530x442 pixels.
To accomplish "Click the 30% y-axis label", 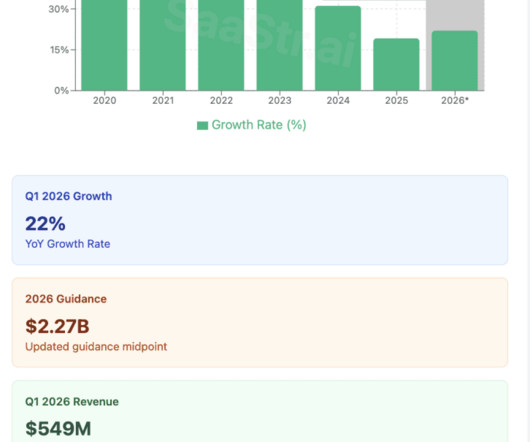I will [x=58, y=9].
